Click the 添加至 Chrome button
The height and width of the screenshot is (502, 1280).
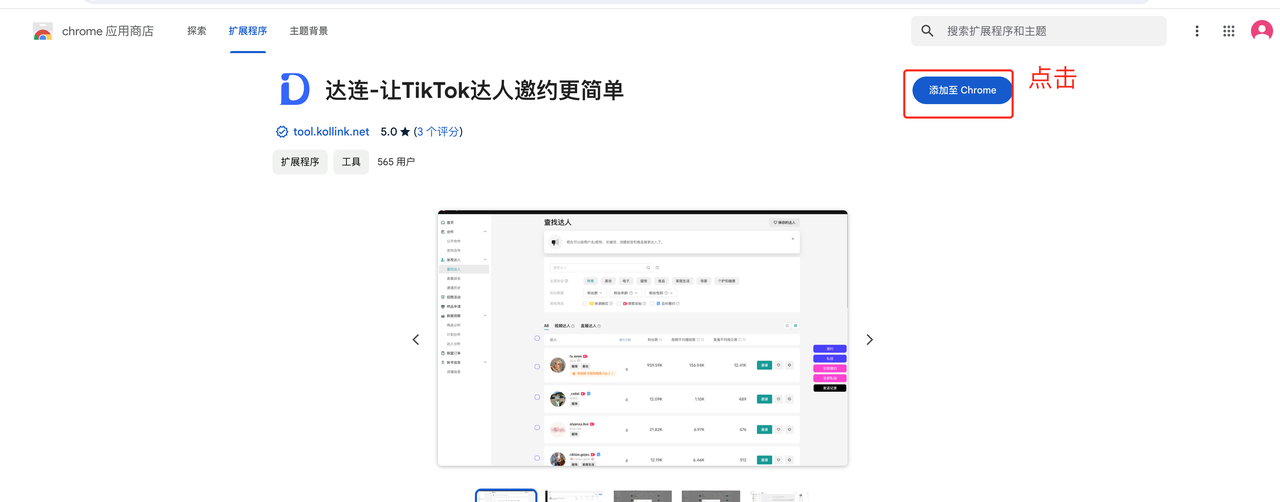(962, 90)
